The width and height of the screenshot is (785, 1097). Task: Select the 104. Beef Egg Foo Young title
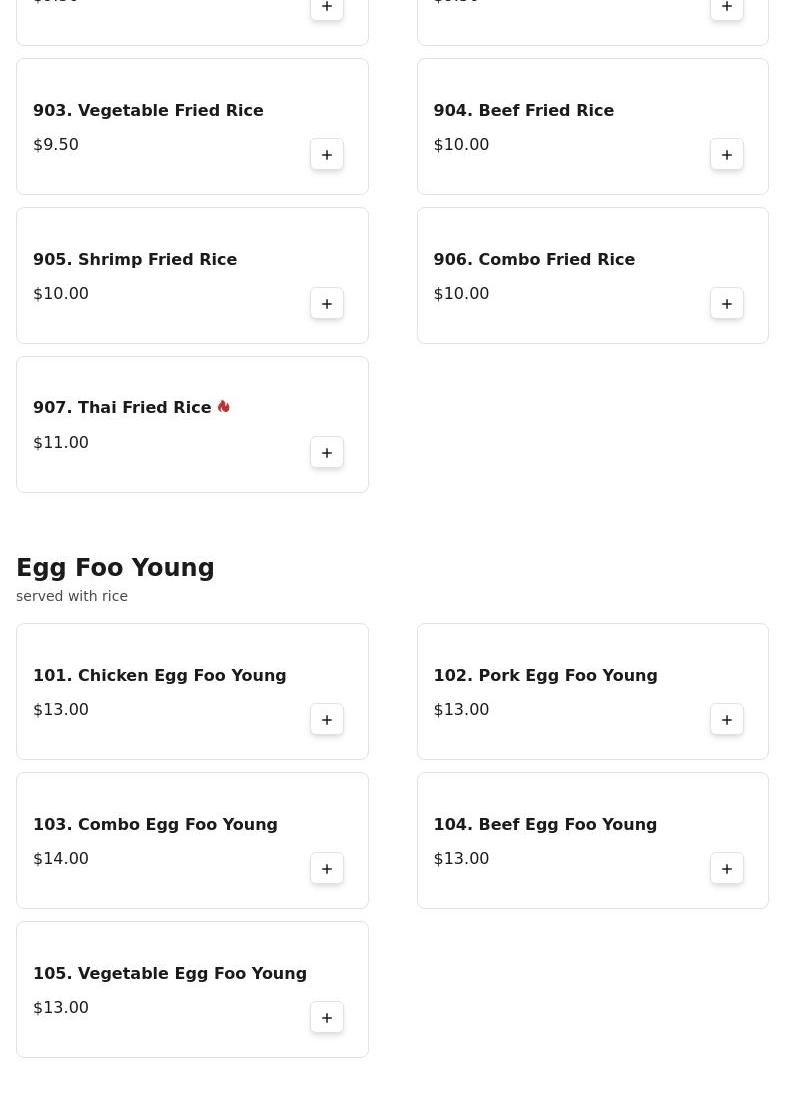pyautogui.click(x=545, y=825)
